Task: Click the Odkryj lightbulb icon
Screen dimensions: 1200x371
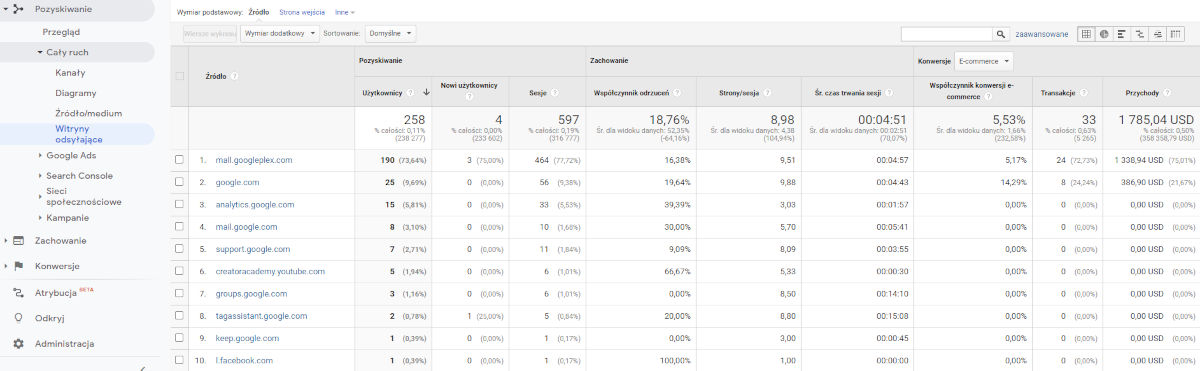Action: 18,318
